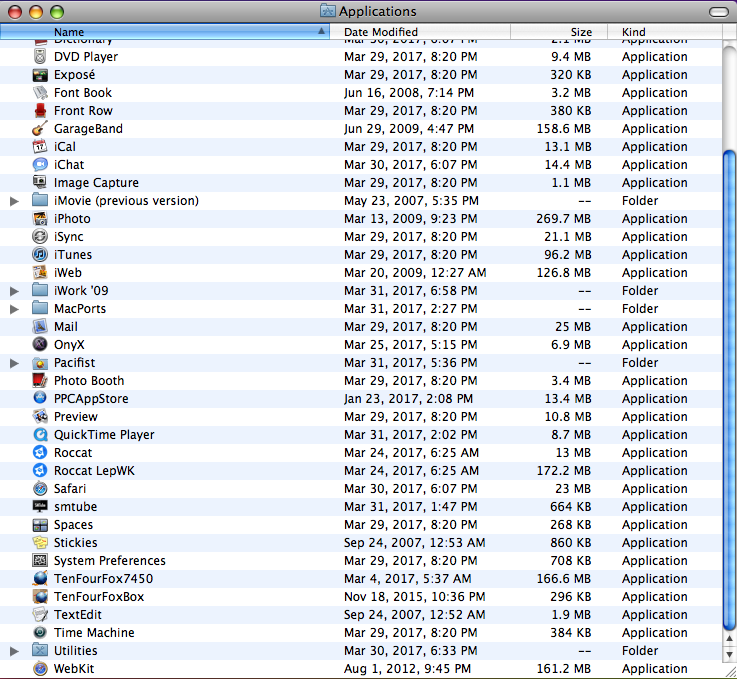This screenshot has width=737, height=679.
Task: Select the Mail stamp icon
Action: [x=40, y=327]
